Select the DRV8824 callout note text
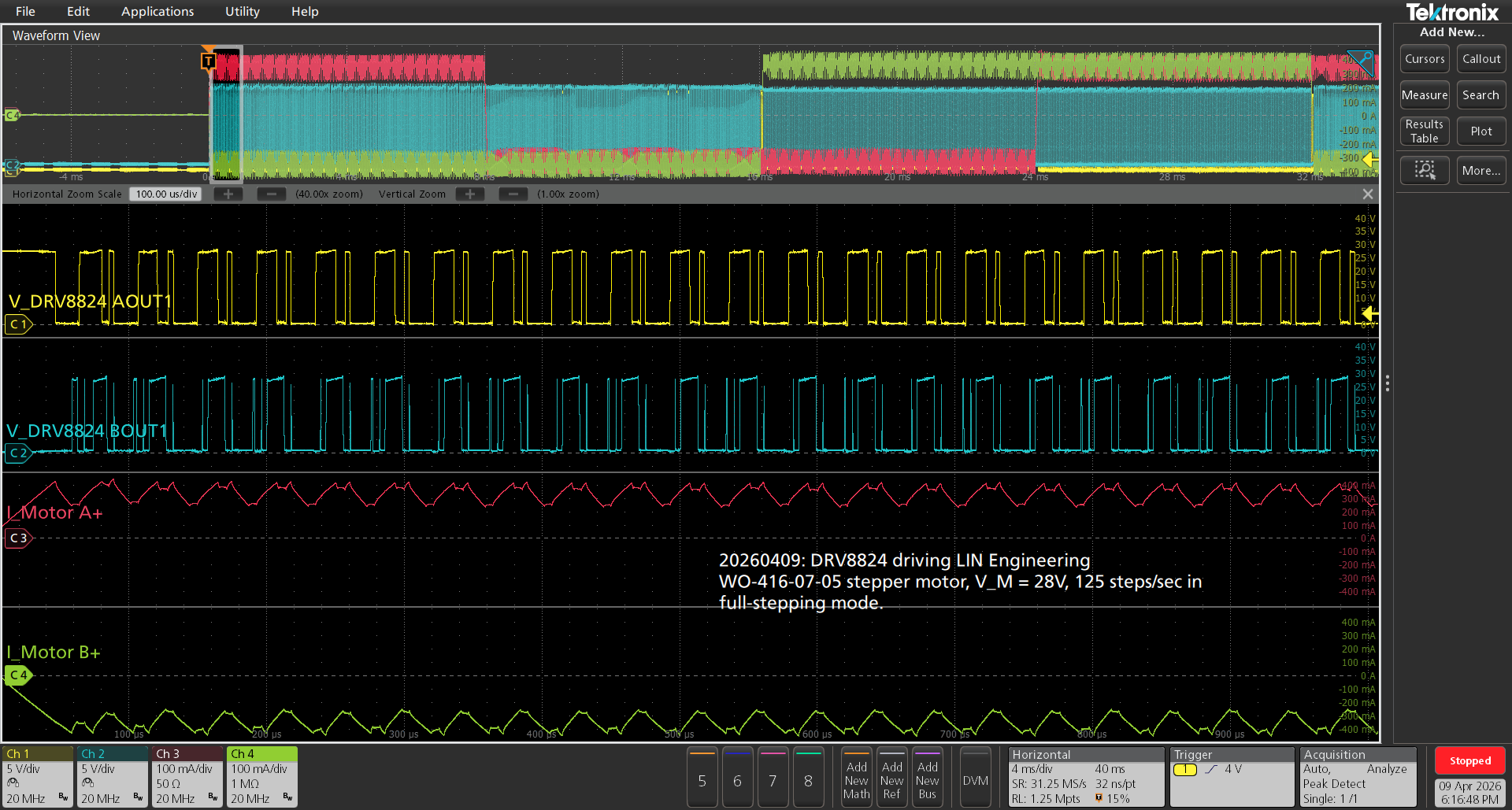Viewport: 1512px width, 810px height. pyautogui.click(x=960, y=582)
